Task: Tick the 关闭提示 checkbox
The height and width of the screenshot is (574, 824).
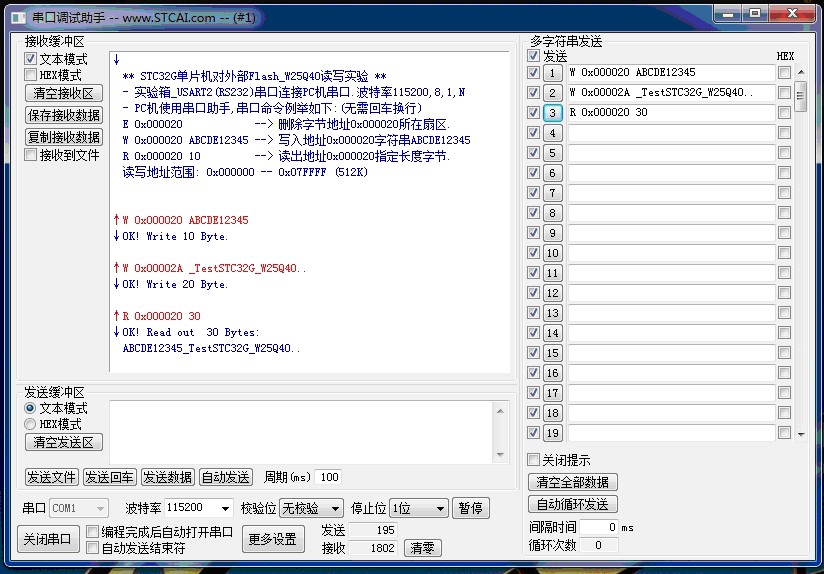Action: (533, 460)
